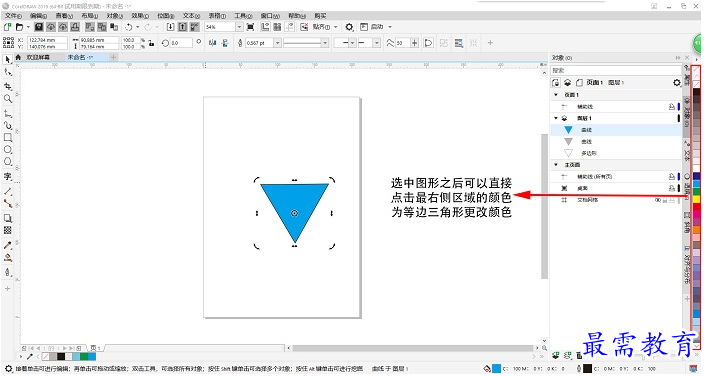Select the Crop tool
704x376 pixels.
pyautogui.click(x=8, y=86)
